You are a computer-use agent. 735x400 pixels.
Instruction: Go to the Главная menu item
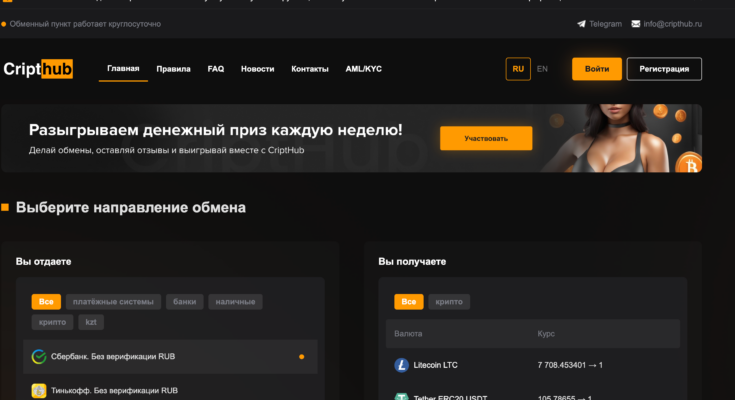coord(123,68)
